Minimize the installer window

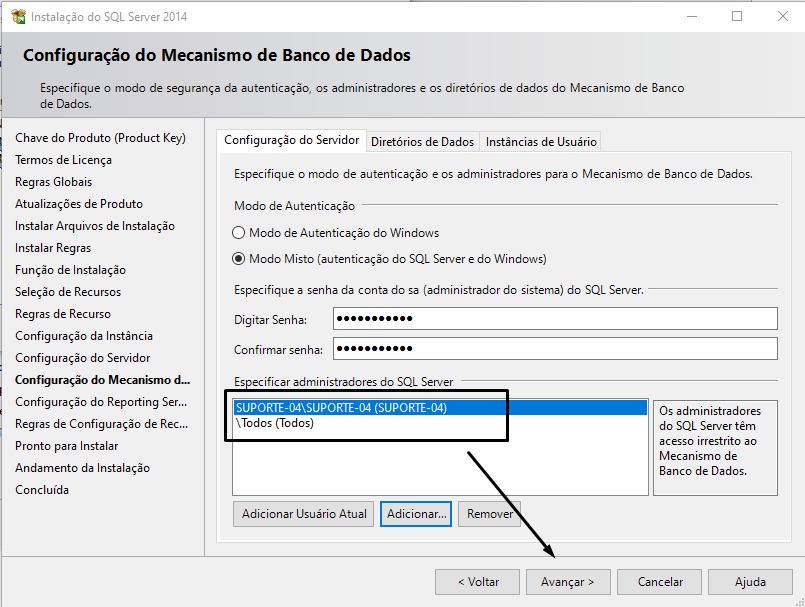coord(692,16)
